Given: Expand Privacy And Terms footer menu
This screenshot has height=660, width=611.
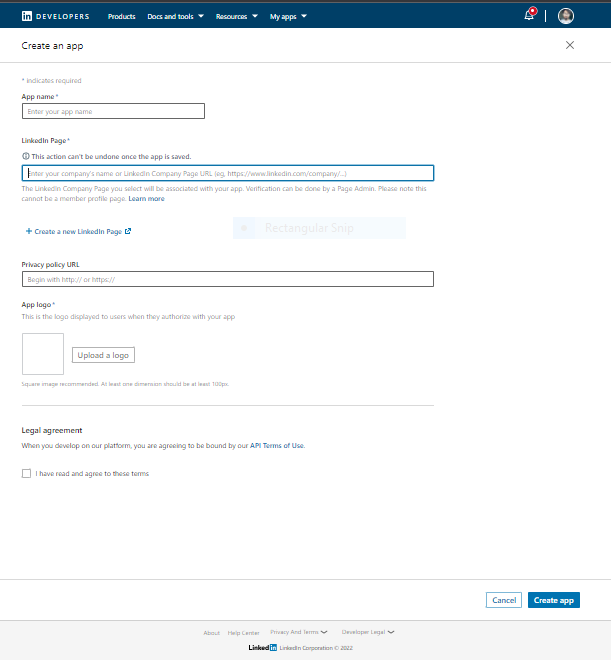Looking at the screenshot, I should pyautogui.click(x=299, y=632).
